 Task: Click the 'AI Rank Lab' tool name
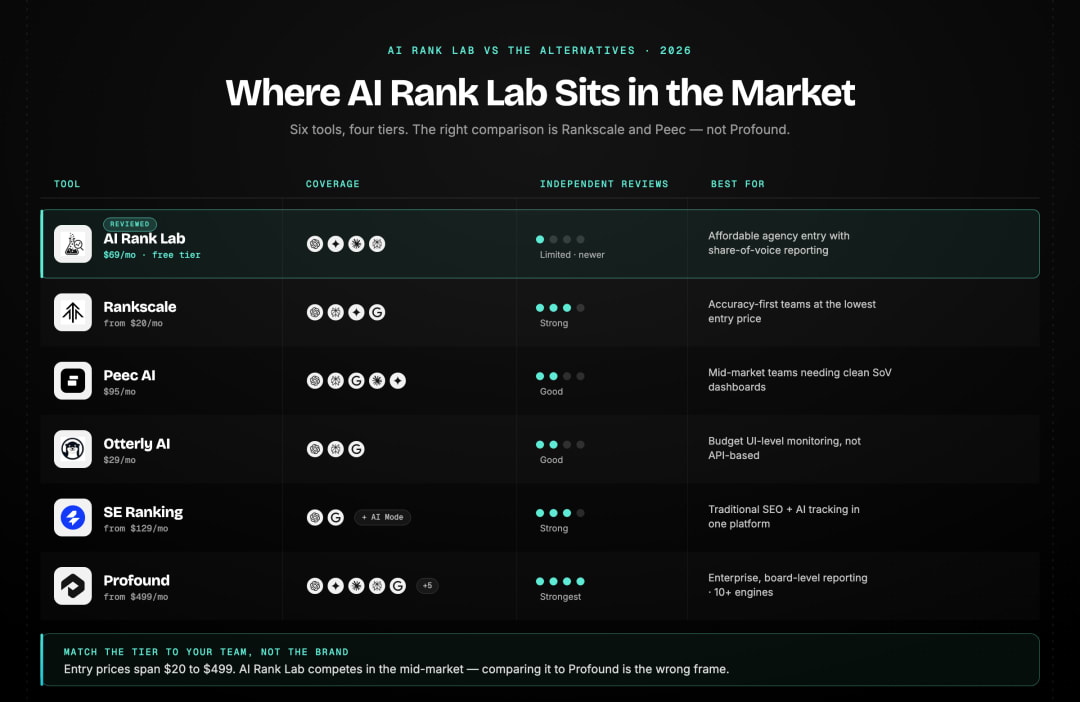point(144,239)
